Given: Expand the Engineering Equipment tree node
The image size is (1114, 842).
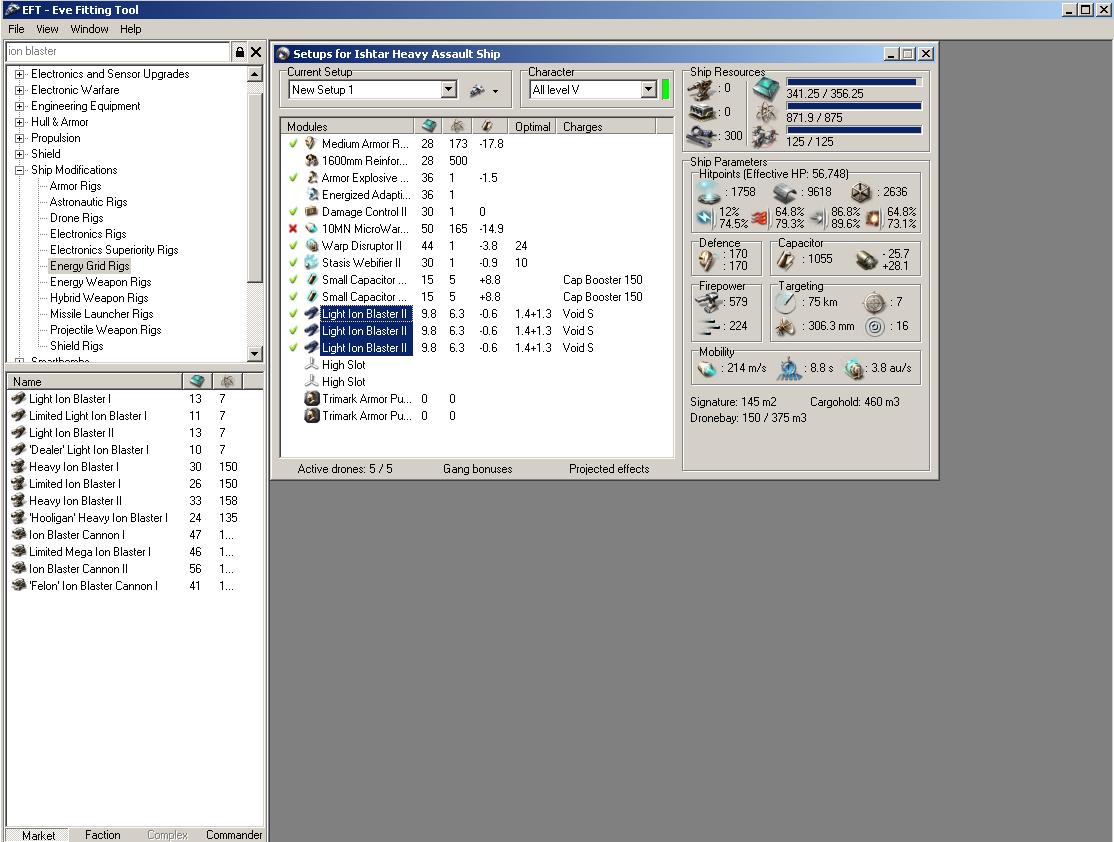Looking at the screenshot, I should pyautogui.click(x=20, y=106).
